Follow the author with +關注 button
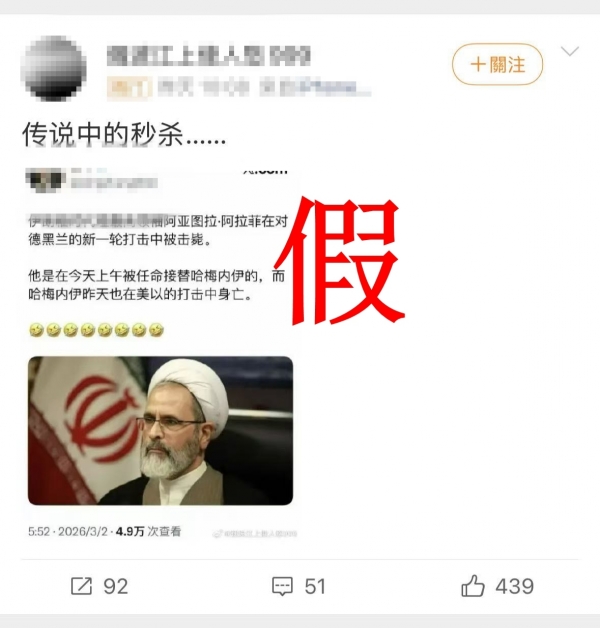The height and width of the screenshot is (628, 600). coord(497,64)
